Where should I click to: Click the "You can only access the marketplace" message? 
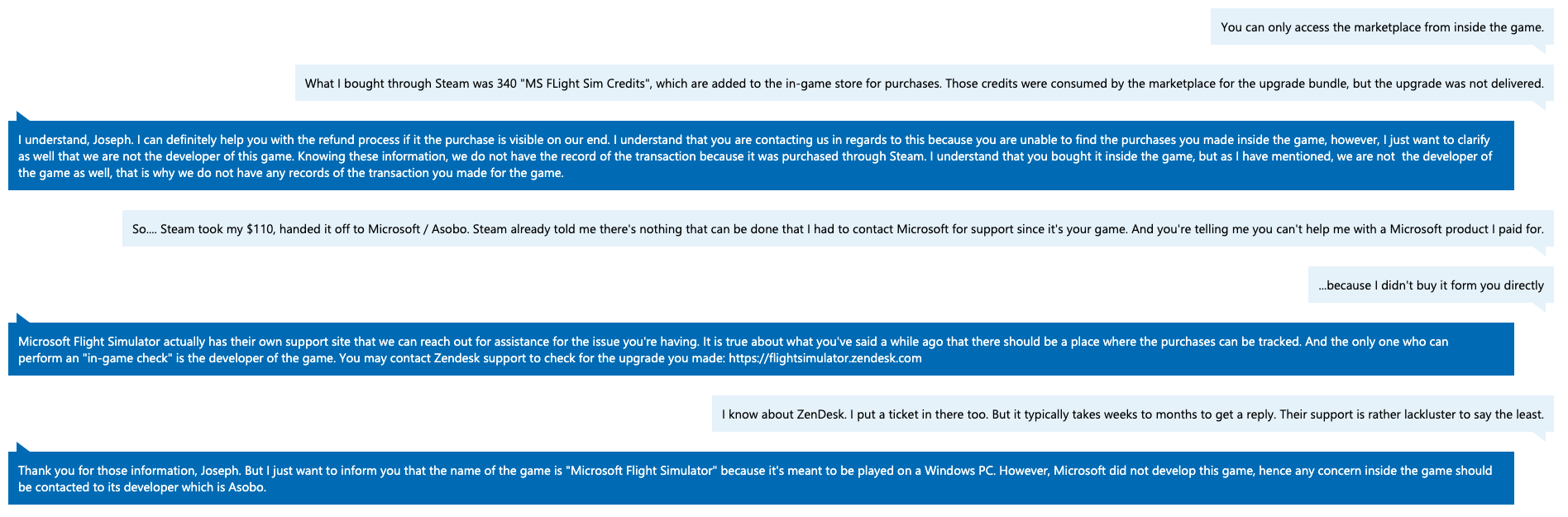click(x=1381, y=27)
